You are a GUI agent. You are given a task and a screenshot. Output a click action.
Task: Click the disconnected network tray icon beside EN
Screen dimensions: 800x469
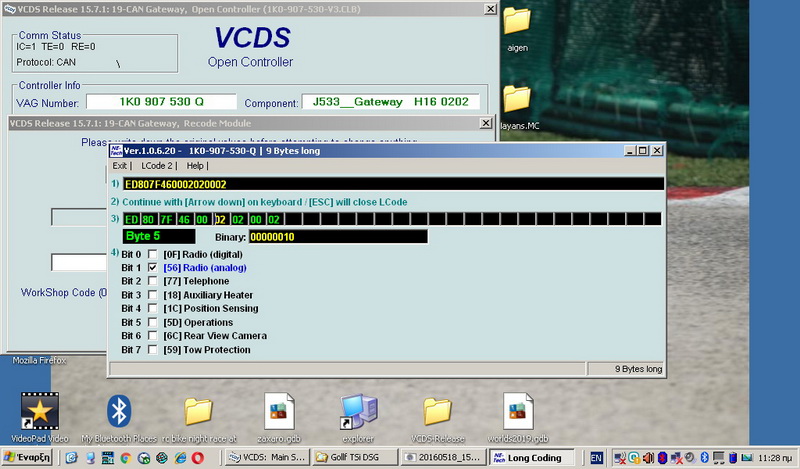620,458
